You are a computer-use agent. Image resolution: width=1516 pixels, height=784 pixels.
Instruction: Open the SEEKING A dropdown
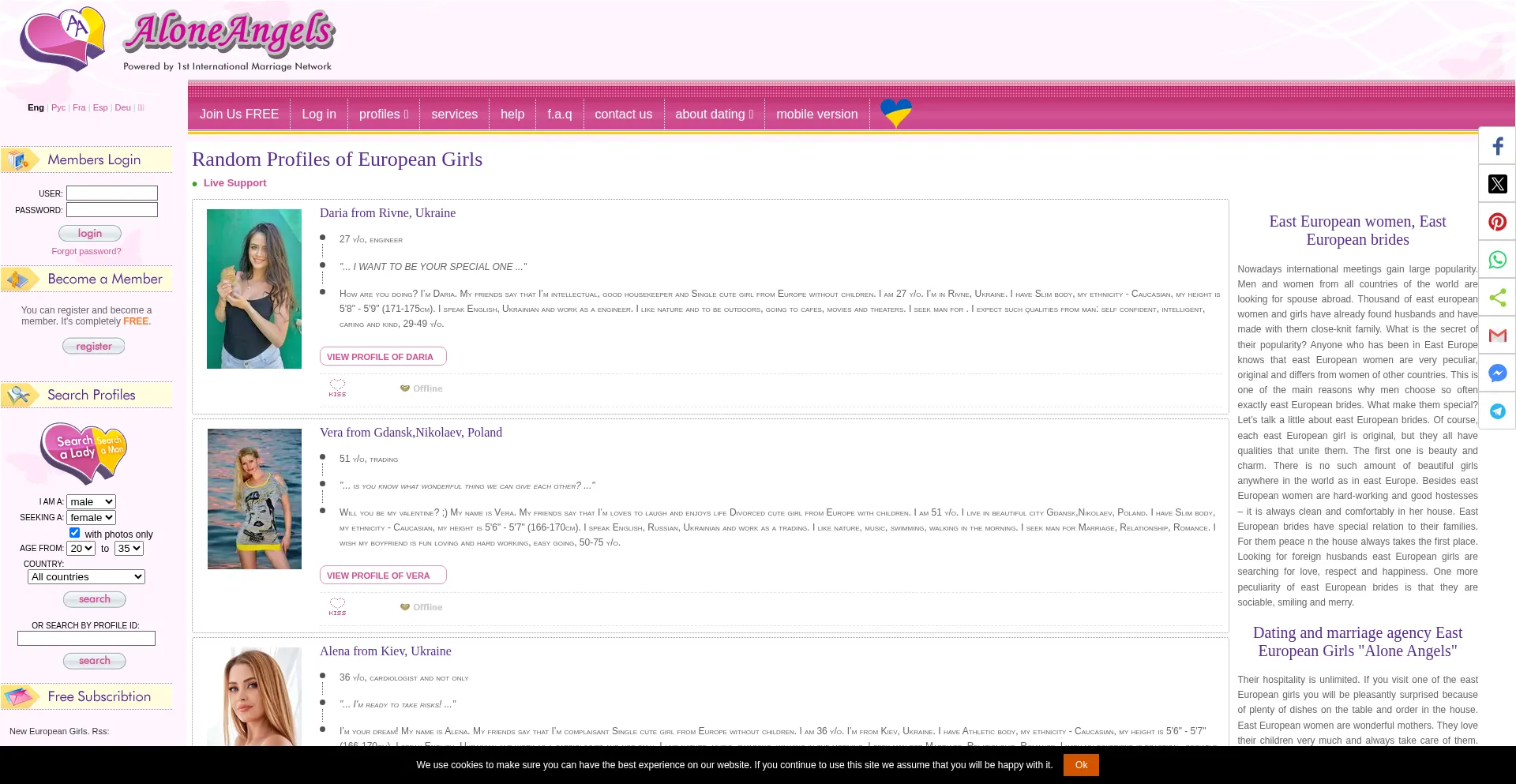[x=92, y=517]
